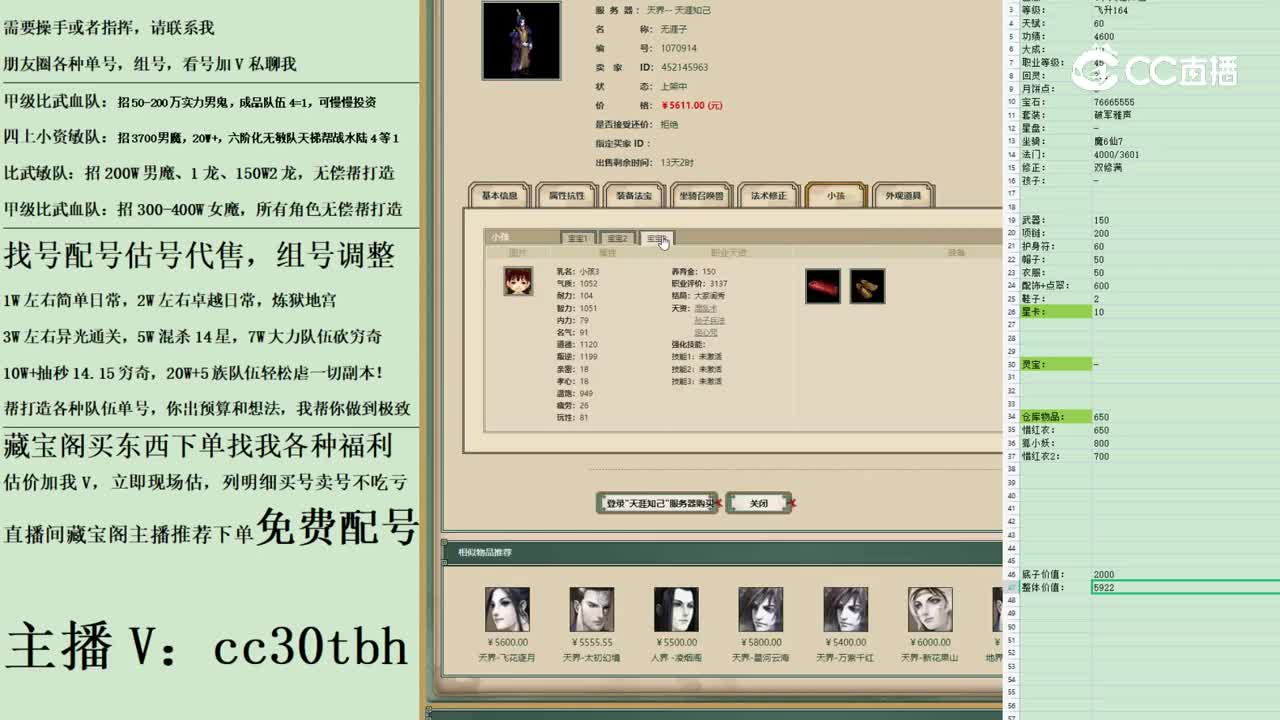Open recommended character 人界-凌烟阁 portrait
Viewport: 1280px width, 720px height.
click(x=676, y=610)
